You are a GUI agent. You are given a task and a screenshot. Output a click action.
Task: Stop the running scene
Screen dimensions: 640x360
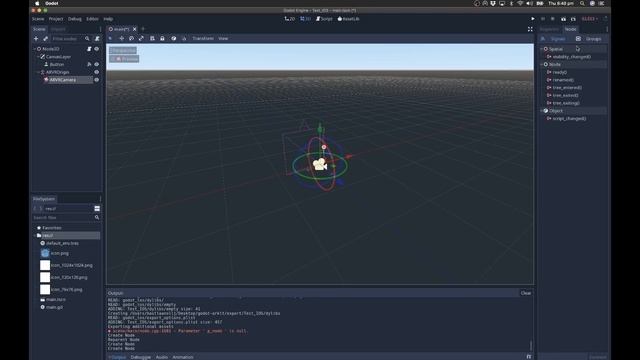pyautogui.click(x=553, y=19)
